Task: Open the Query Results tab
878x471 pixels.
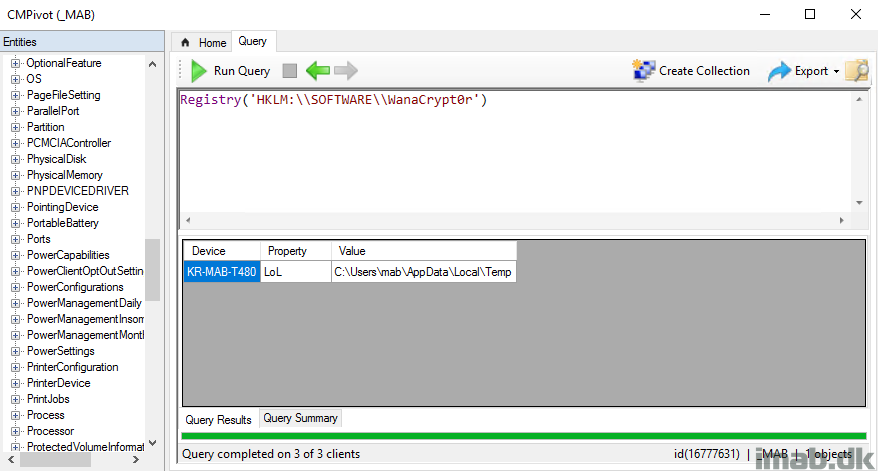Action: click(218, 419)
